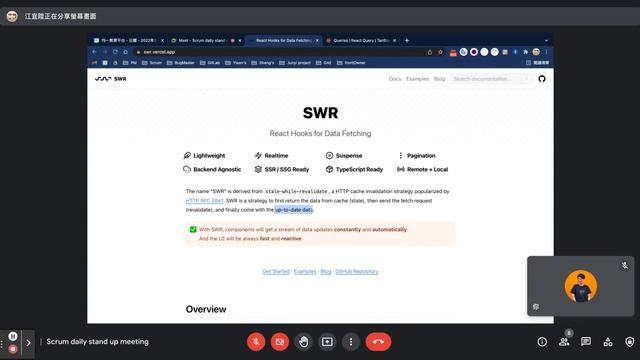The height and width of the screenshot is (360, 640).
Task: Open the Junyi project bookmarks folder
Action: tap(295, 63)
